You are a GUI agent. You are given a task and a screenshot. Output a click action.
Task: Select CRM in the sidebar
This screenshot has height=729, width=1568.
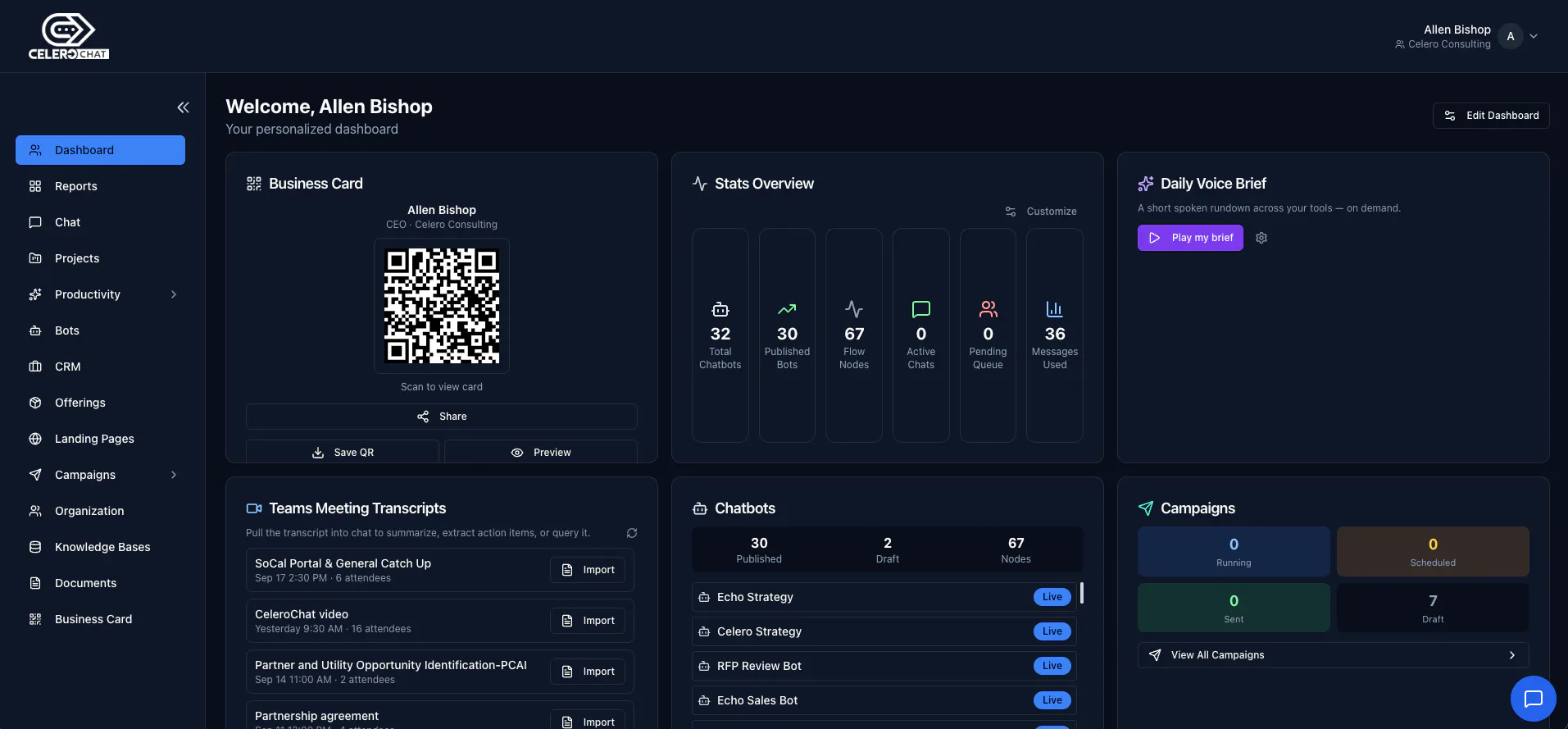pyautogui.click(x=100, y=367)
